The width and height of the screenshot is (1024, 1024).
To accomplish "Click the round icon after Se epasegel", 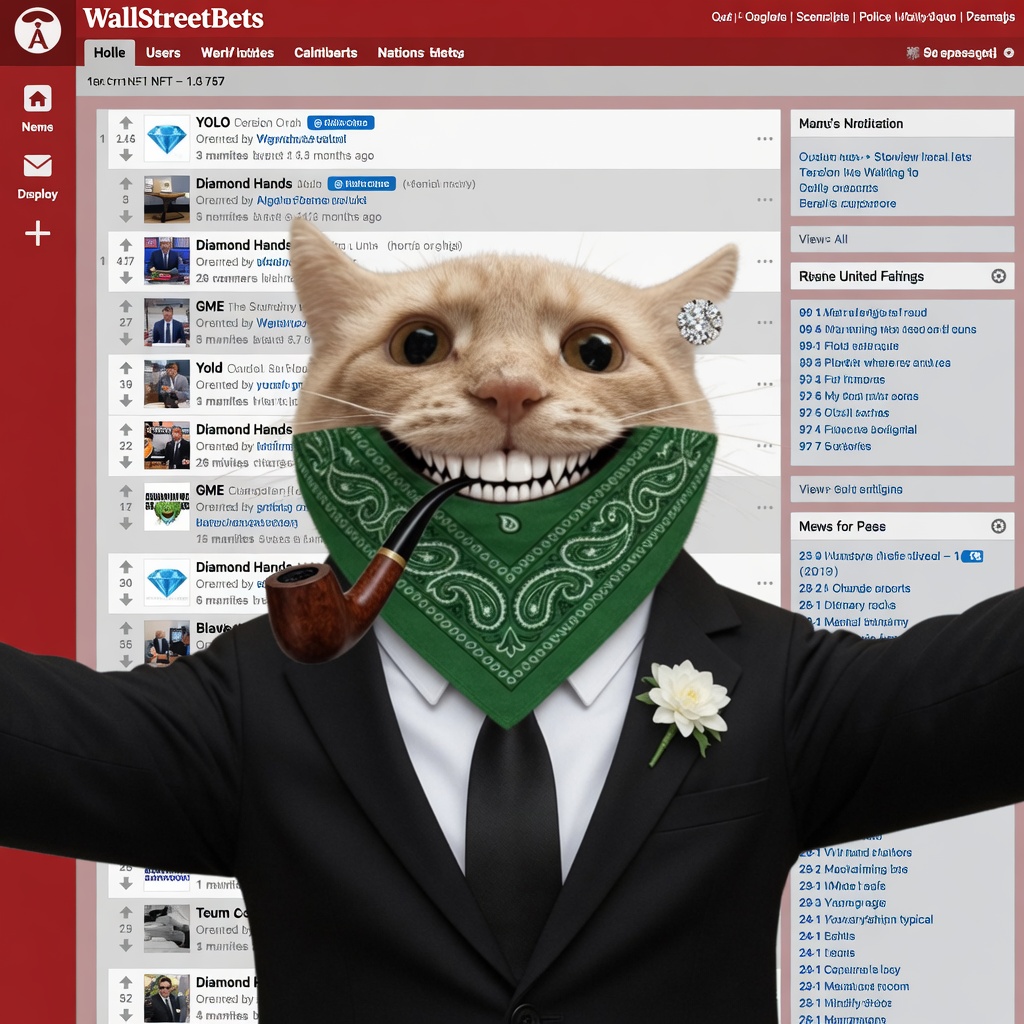I will tap(1009, 53).
